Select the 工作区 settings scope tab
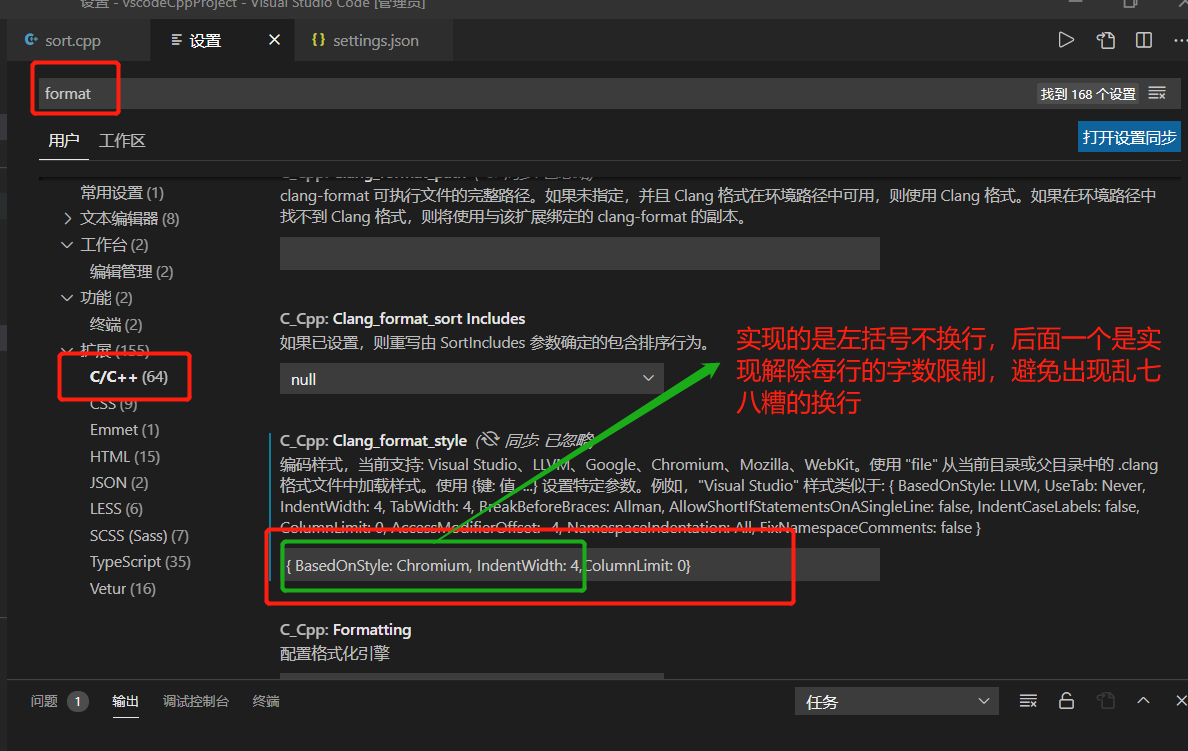This screenshot has height=751, width=1188. [x=122, y=140]
